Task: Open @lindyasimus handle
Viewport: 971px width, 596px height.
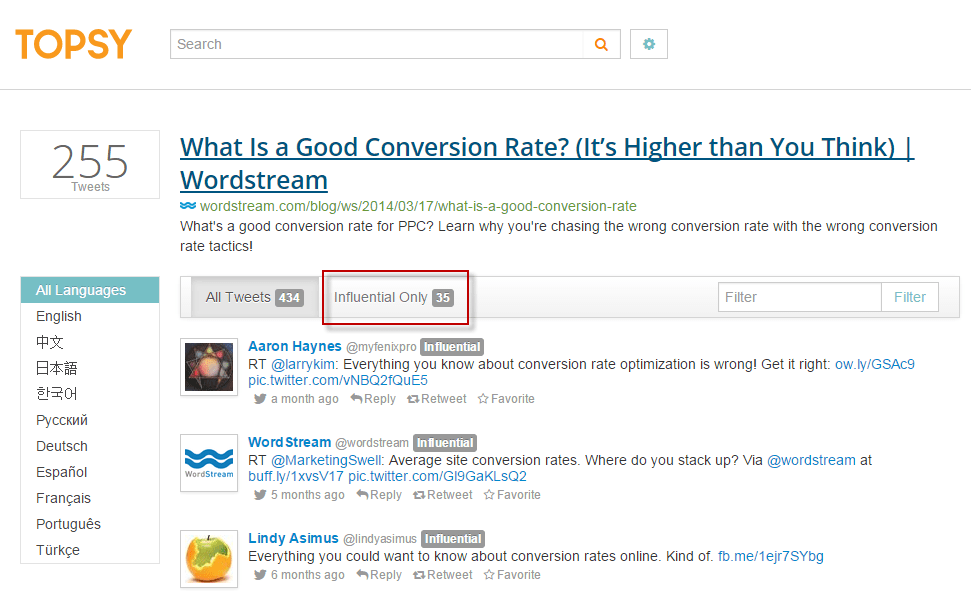Action: pyautogui.click(x=380, y=539)
